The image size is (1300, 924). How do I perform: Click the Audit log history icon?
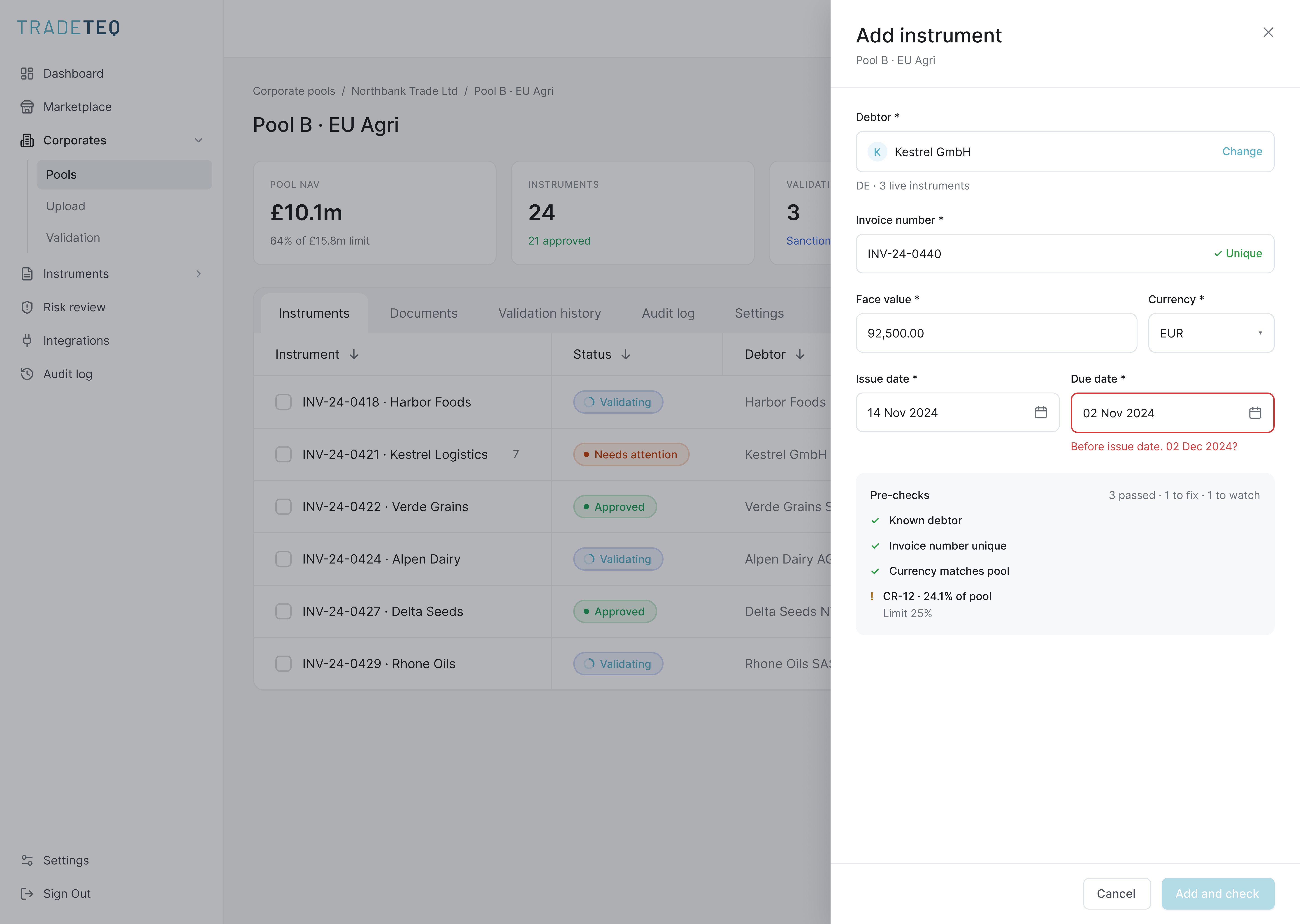[27, 374]
